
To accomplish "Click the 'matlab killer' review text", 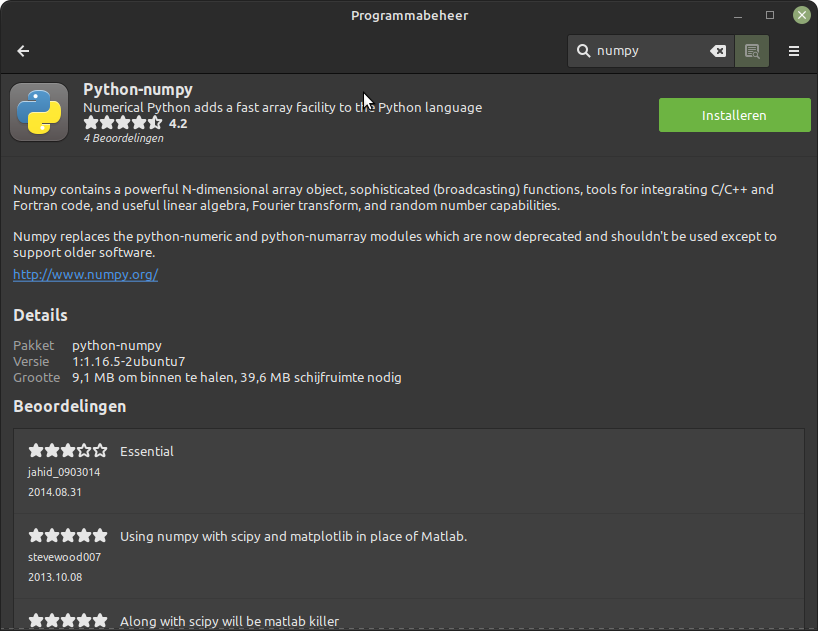I will point(230,622).
